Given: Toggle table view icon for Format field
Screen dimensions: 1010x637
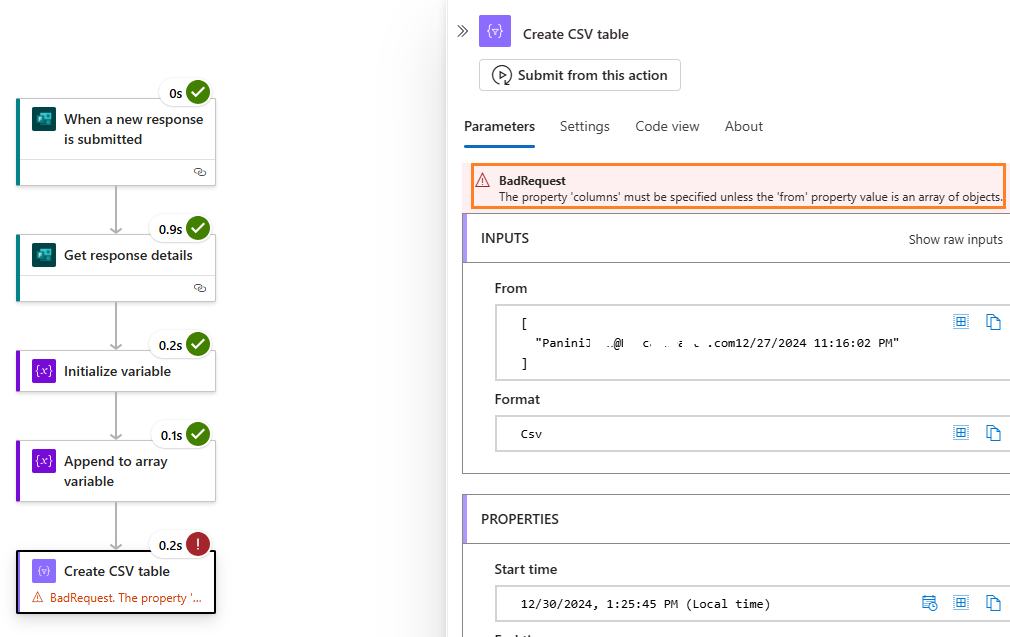Looking at the screenshot, I should coord(960,433).
